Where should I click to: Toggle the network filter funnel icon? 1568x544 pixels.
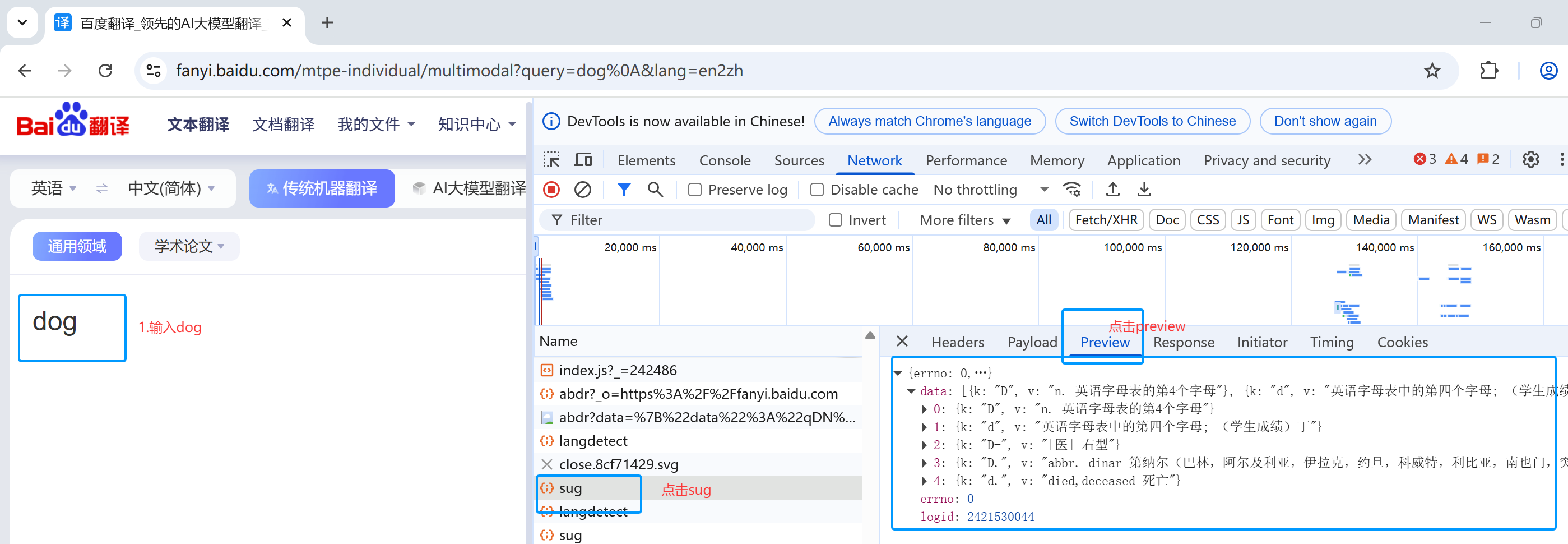pos(624,190)
